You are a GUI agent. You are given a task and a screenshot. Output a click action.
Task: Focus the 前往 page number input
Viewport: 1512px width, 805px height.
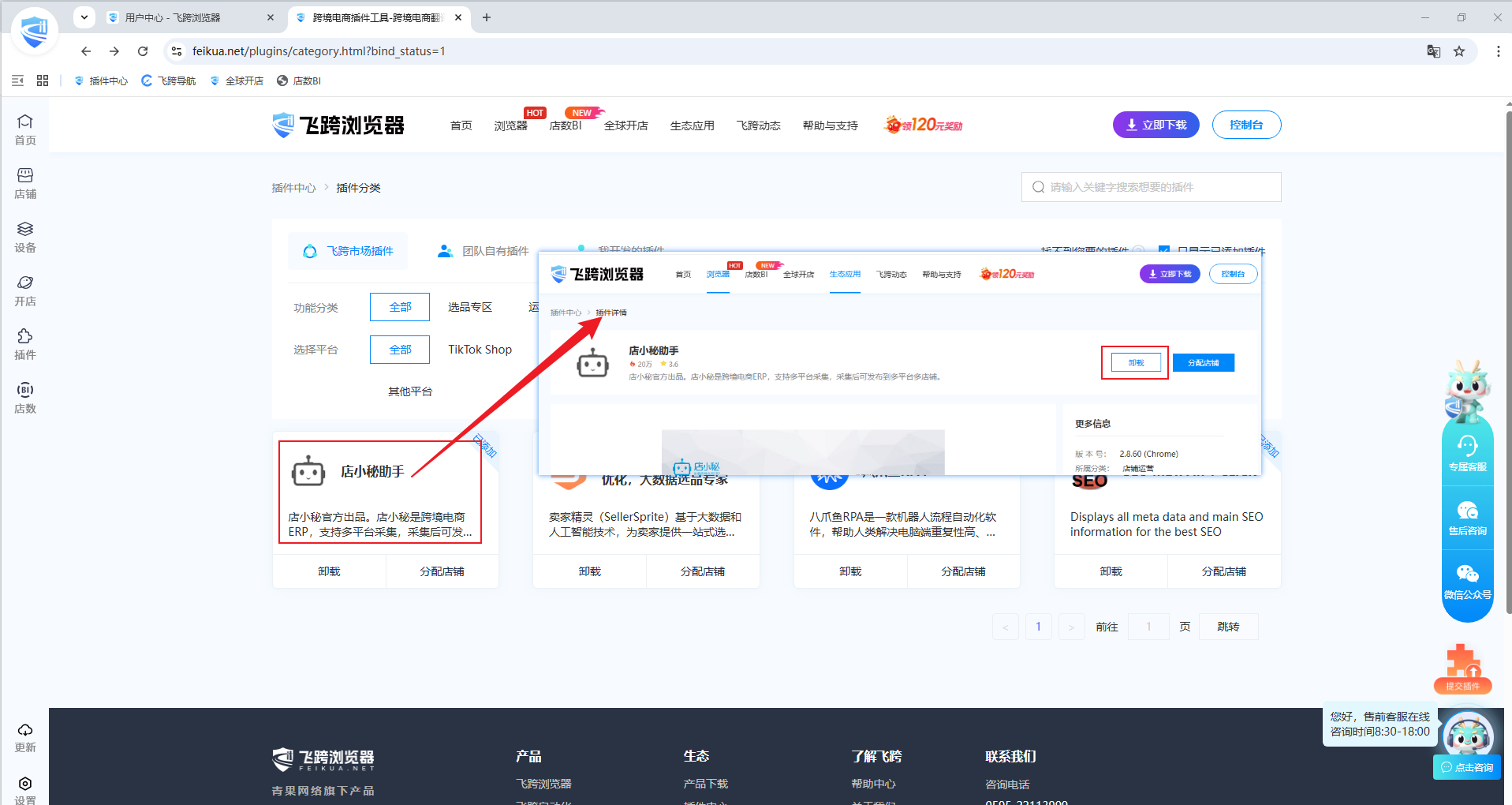point(1148,627)
